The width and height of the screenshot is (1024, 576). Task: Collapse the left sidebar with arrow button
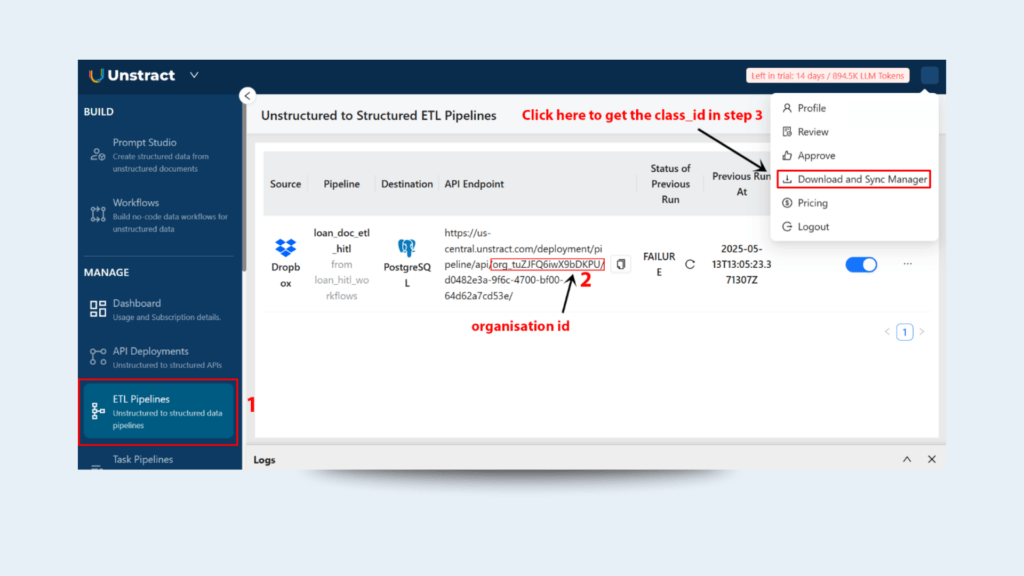click(247, 96)
